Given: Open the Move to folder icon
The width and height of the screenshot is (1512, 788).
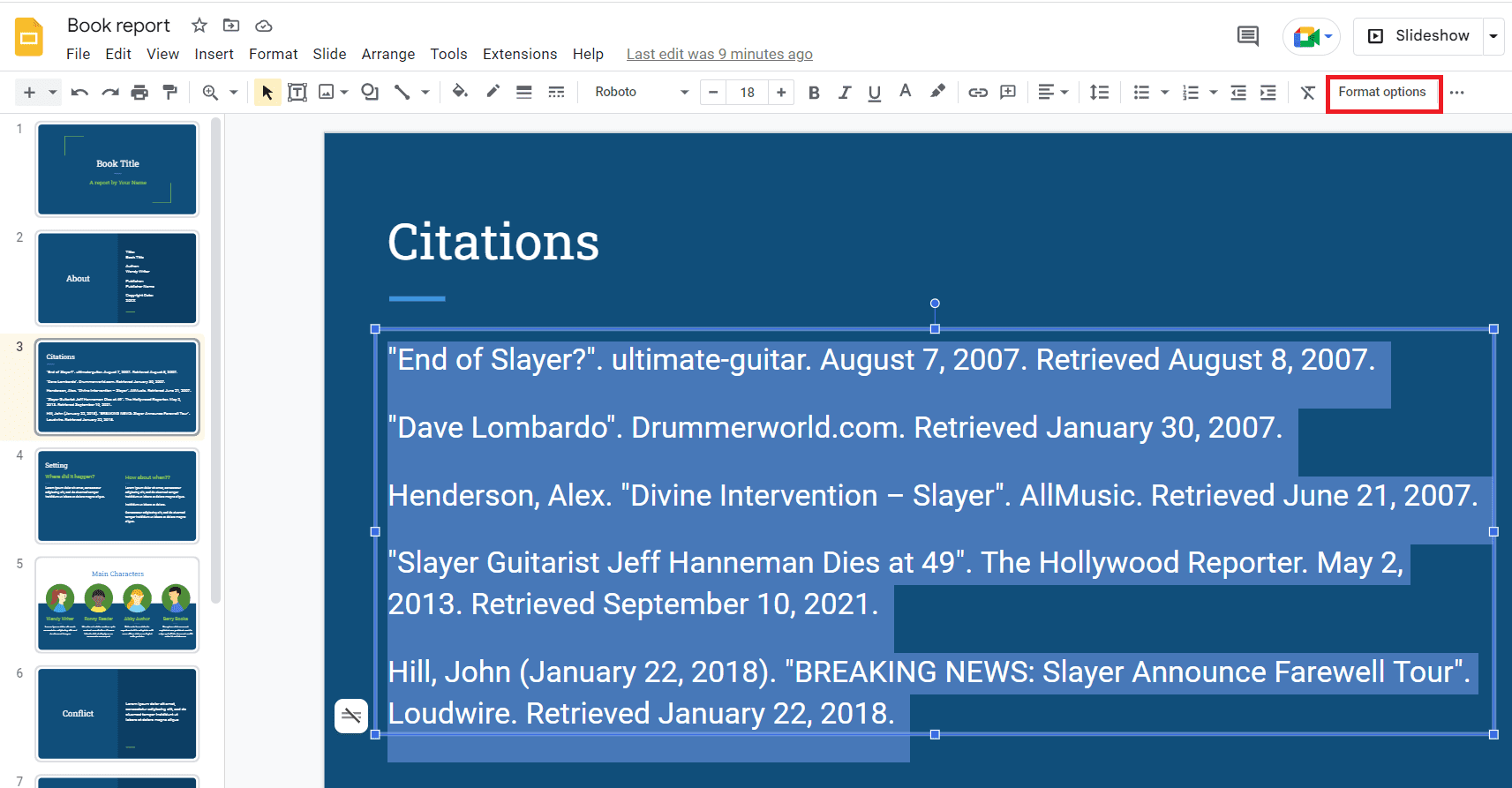Looking at the screenshot, I should pyautogui.click(x=231, y=26).
